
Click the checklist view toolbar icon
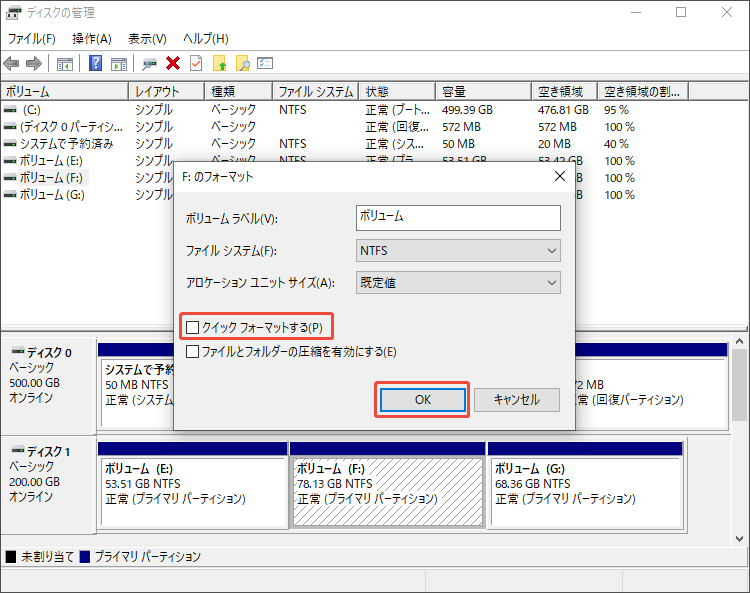265,63
